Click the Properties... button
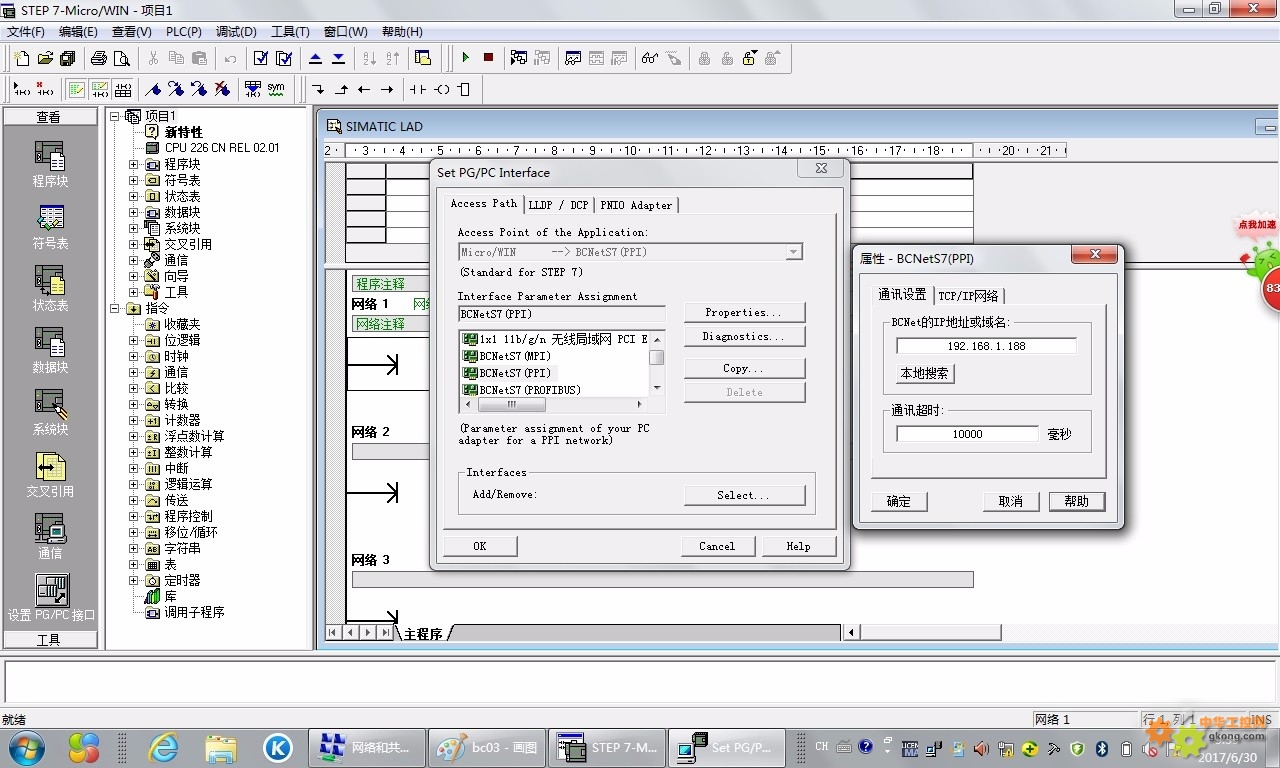 744,313
